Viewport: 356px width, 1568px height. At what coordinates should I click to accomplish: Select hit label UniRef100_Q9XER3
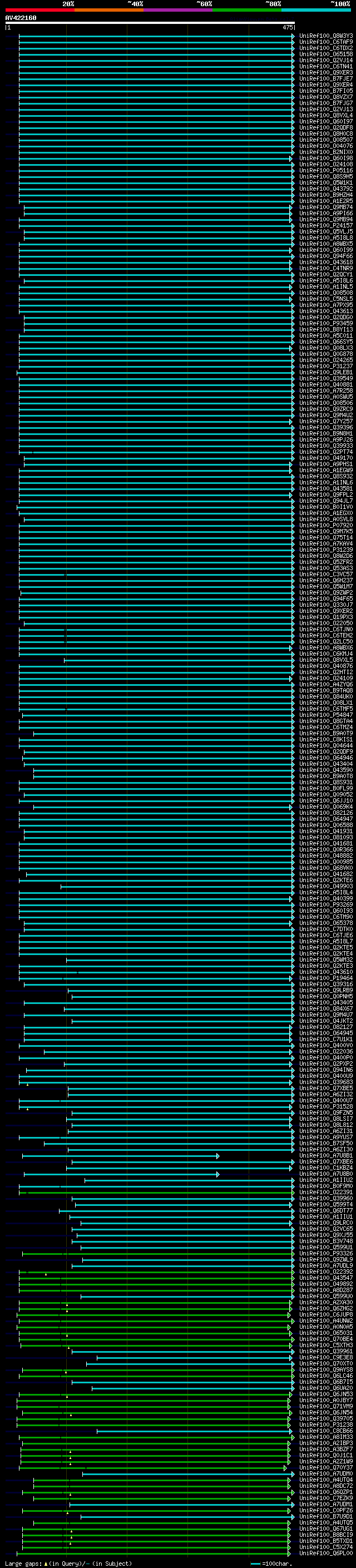pos(326,72)
